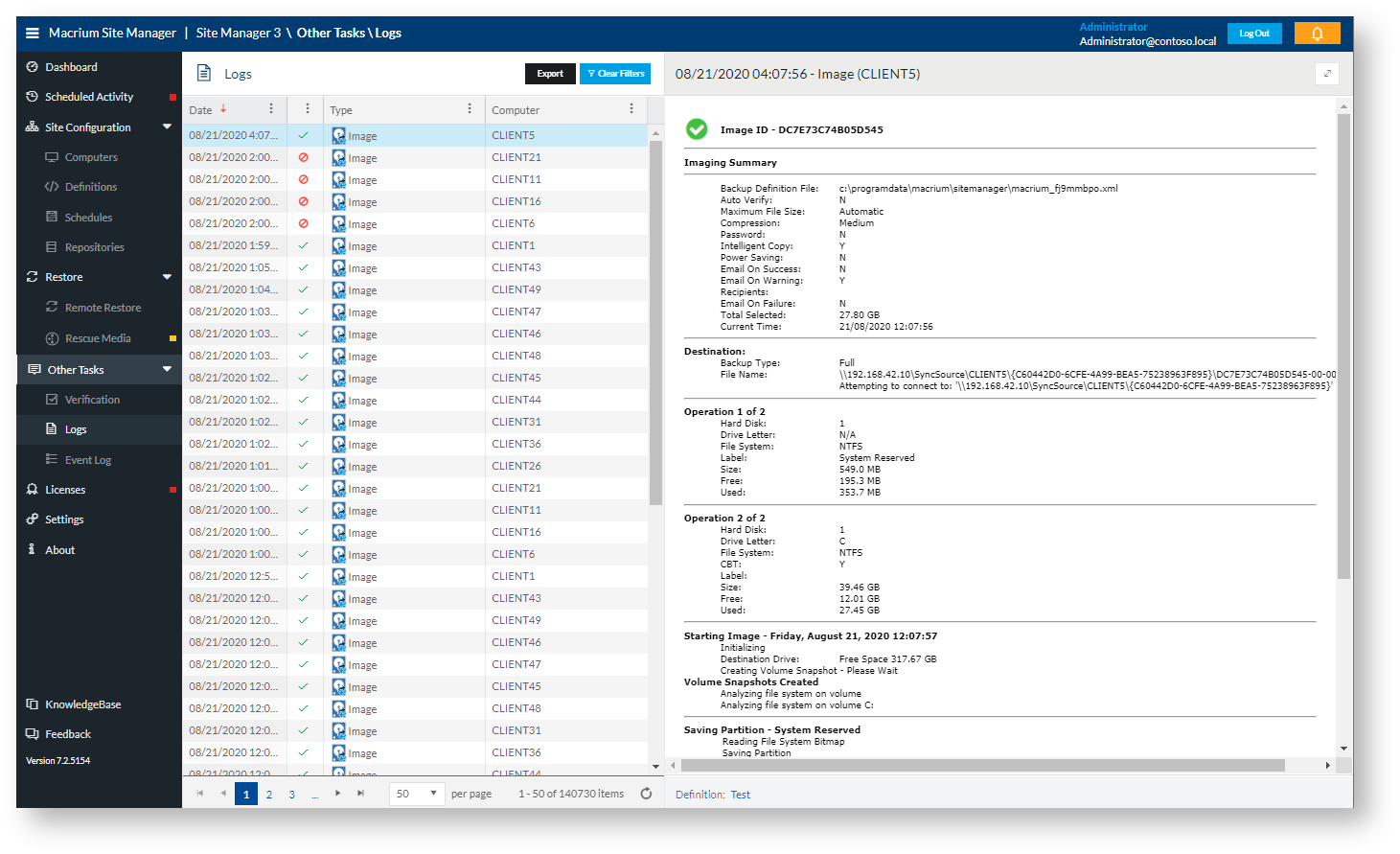Click the 1 - 50 of 140730 items text
The width and height of the screenshot is (1400, 854).
click(x=571, y=794)
